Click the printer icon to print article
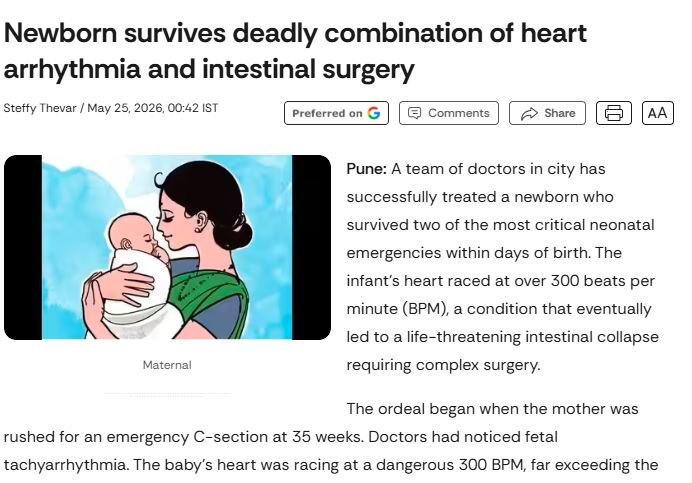The width and height of the screenshot is (692, 483). click(x=613, y=113)
